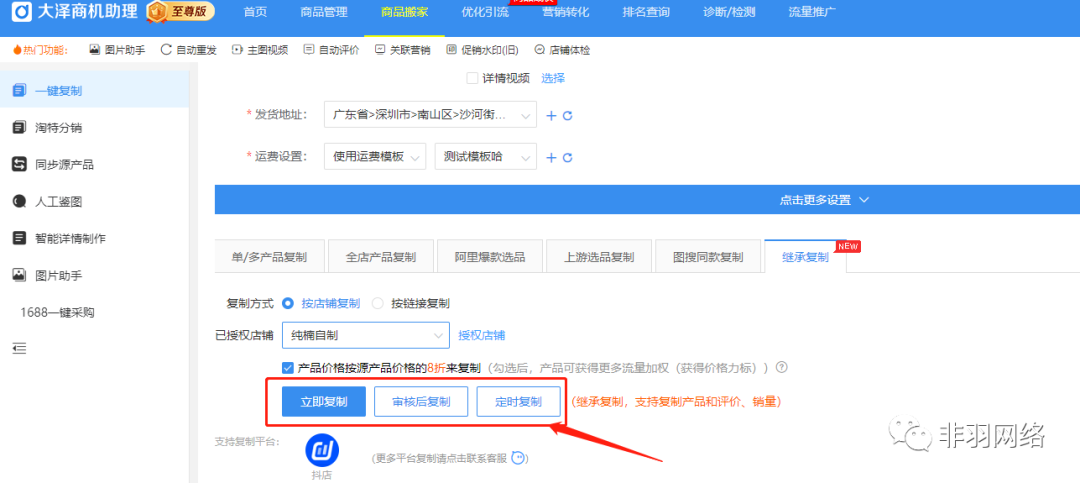
Task: Click the 抖店 platform icon
Action: click(x=322, y=450)
